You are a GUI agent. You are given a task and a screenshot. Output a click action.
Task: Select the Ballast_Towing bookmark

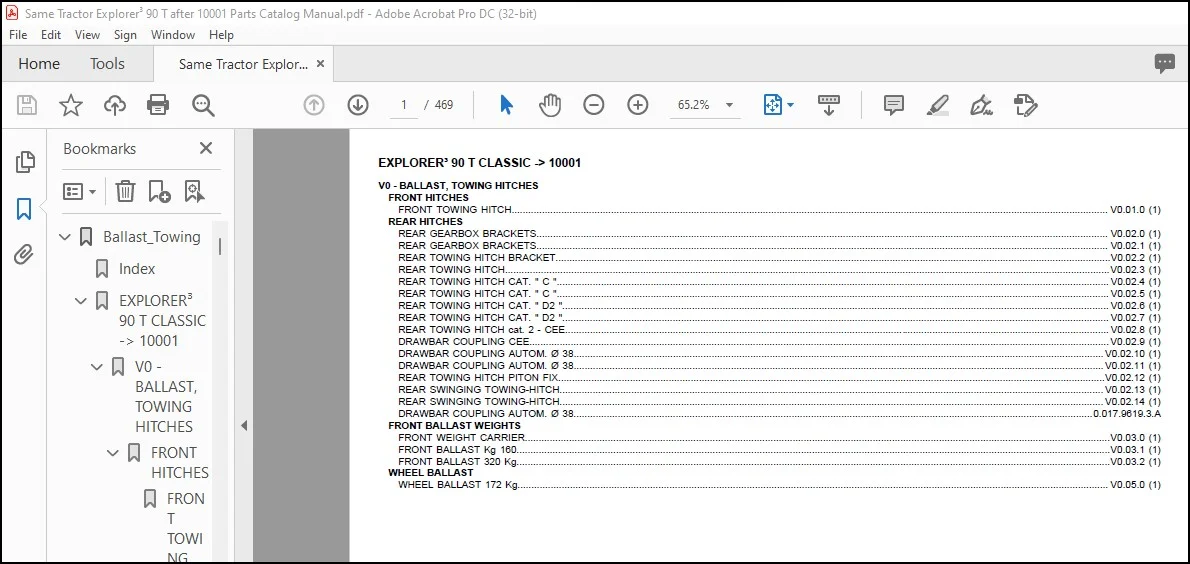tap(152, 237)
